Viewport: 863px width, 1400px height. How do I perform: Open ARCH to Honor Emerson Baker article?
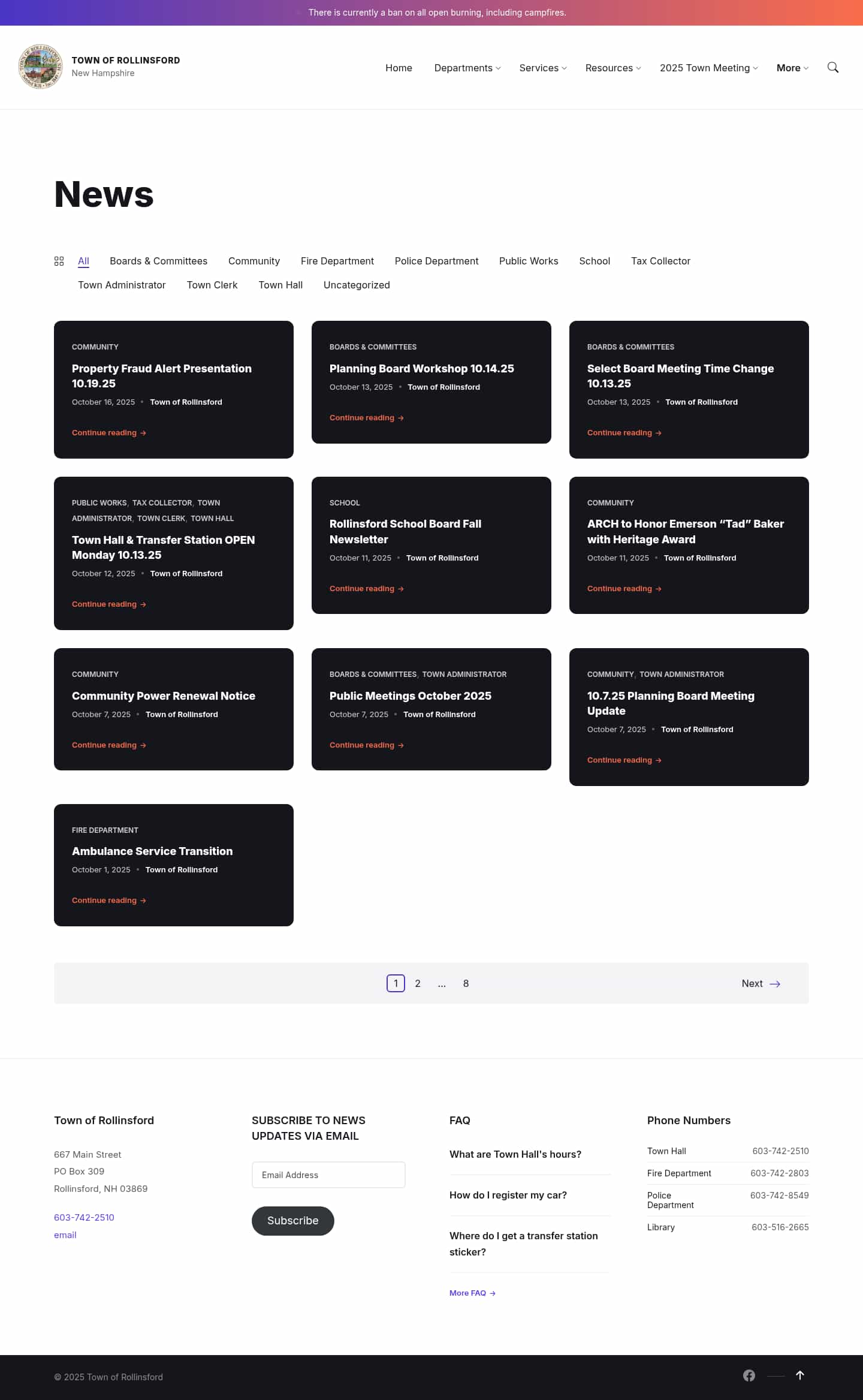686,532
